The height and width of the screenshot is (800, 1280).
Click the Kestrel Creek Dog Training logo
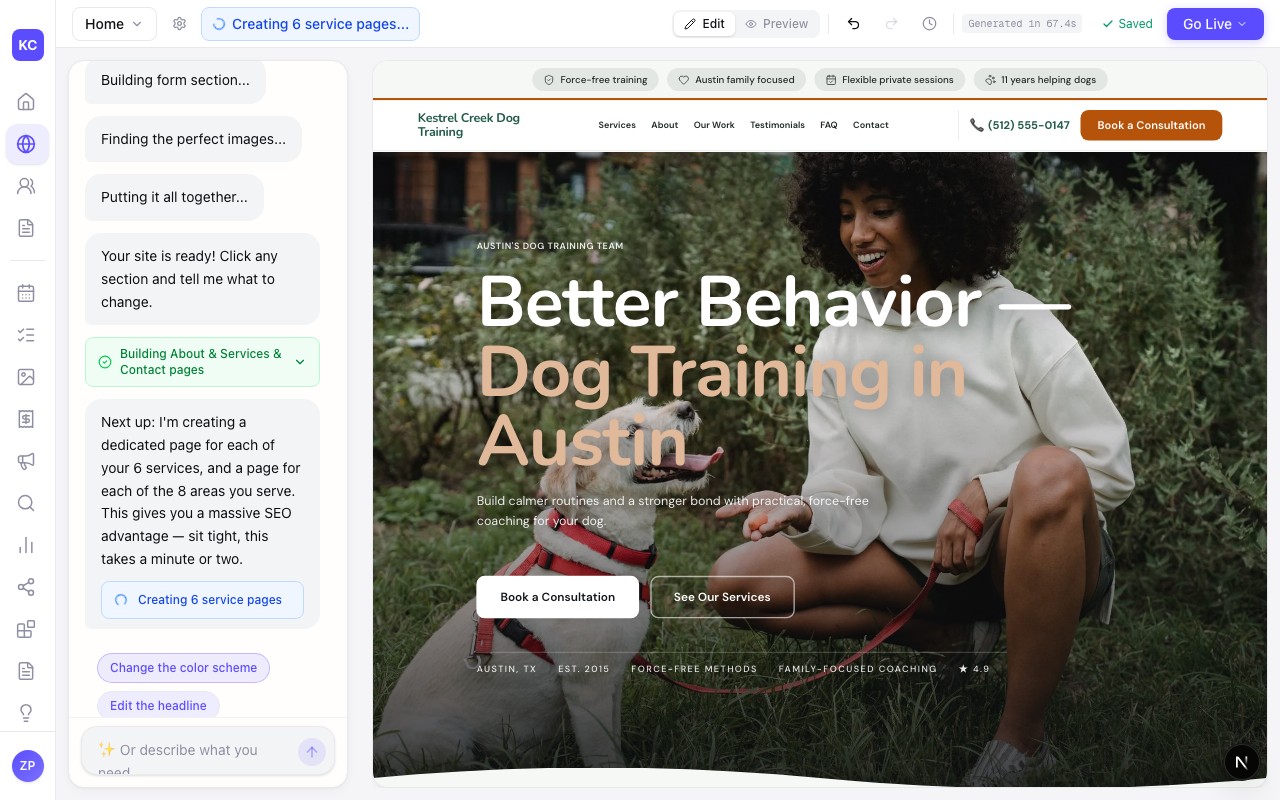[469, 125]
